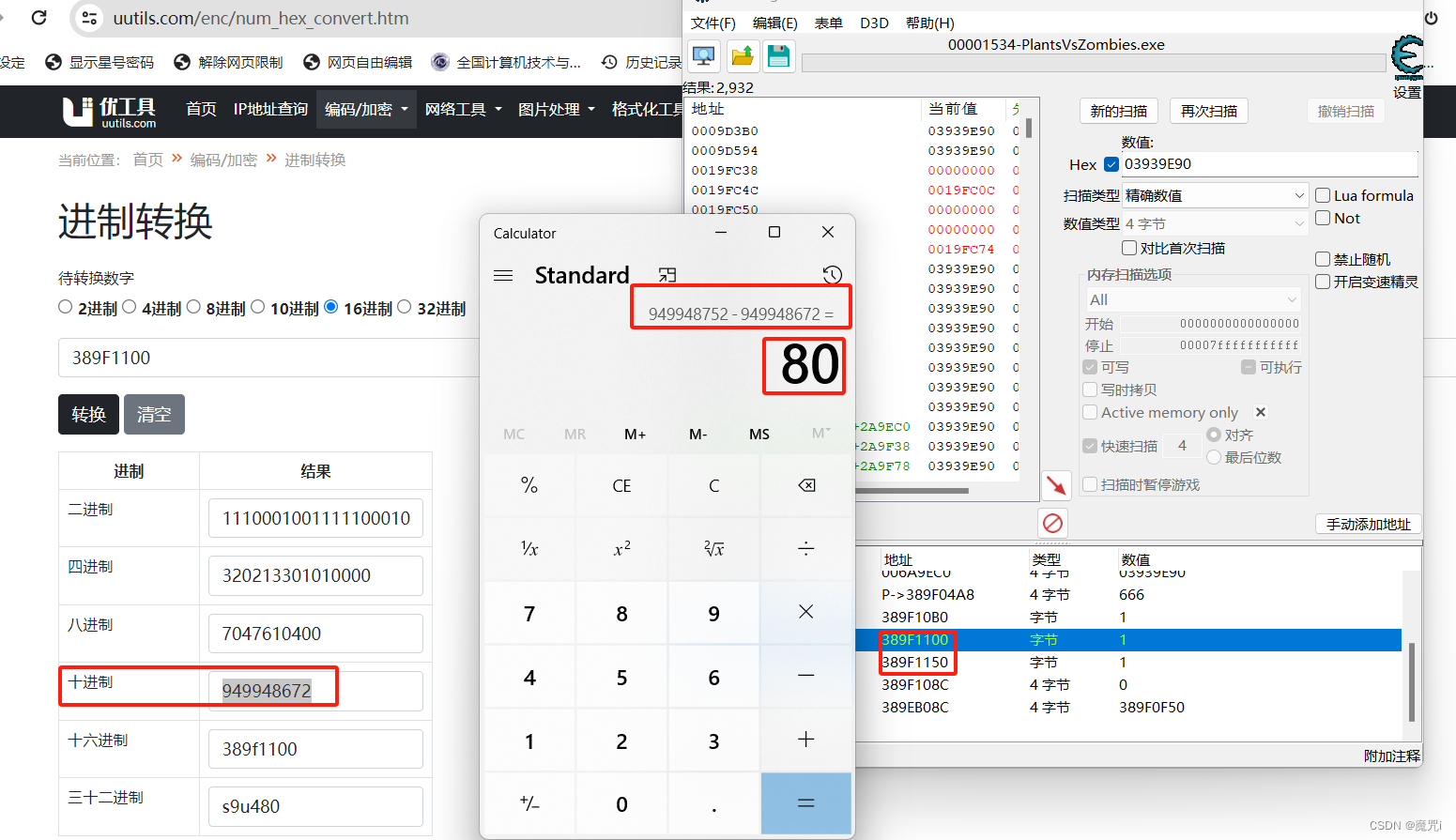This screenshot has height=840, width=1456.
Task: Open Calculator history icon
Action: coord(832,275)
